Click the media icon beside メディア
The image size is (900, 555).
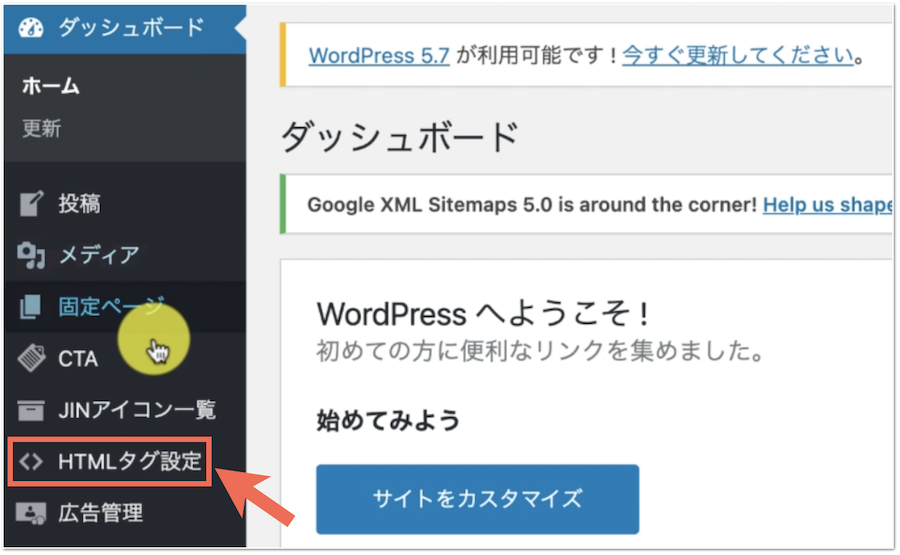click(x=32, y=256)
